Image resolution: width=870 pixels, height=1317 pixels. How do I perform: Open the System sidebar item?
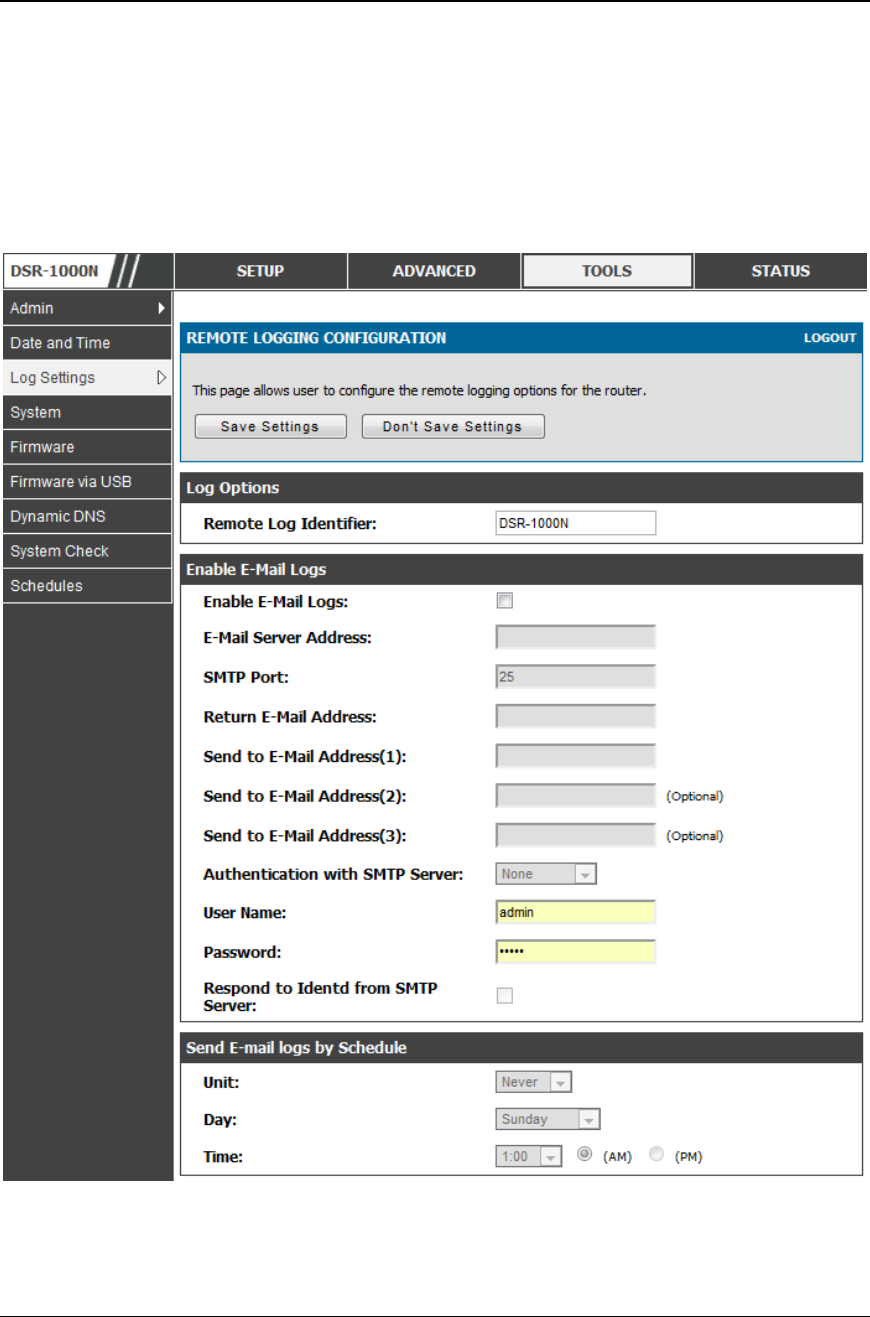point(87,412)
